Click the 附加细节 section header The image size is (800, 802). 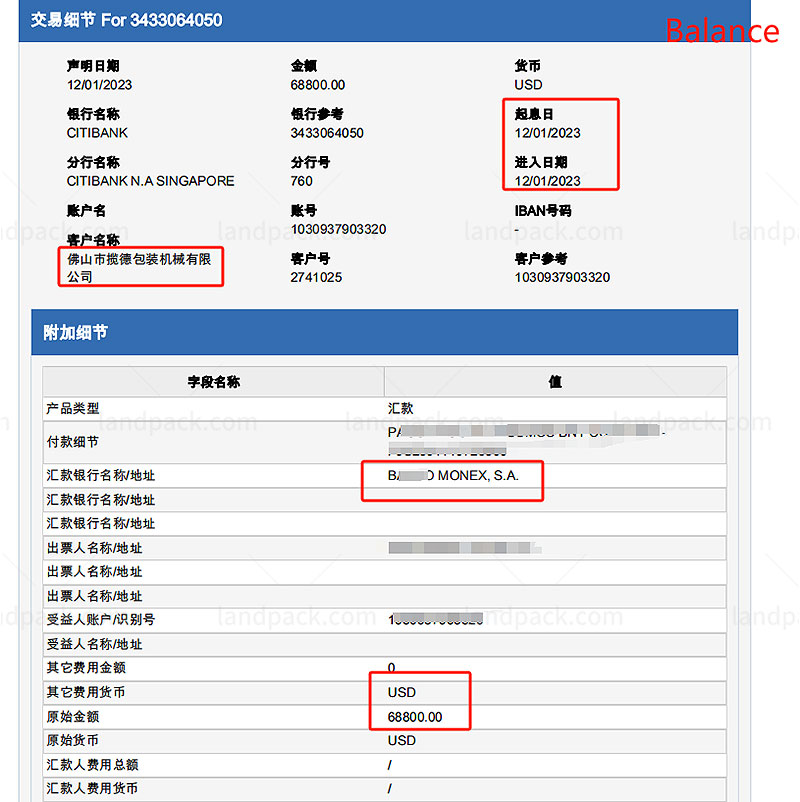[x=75, y=332]
